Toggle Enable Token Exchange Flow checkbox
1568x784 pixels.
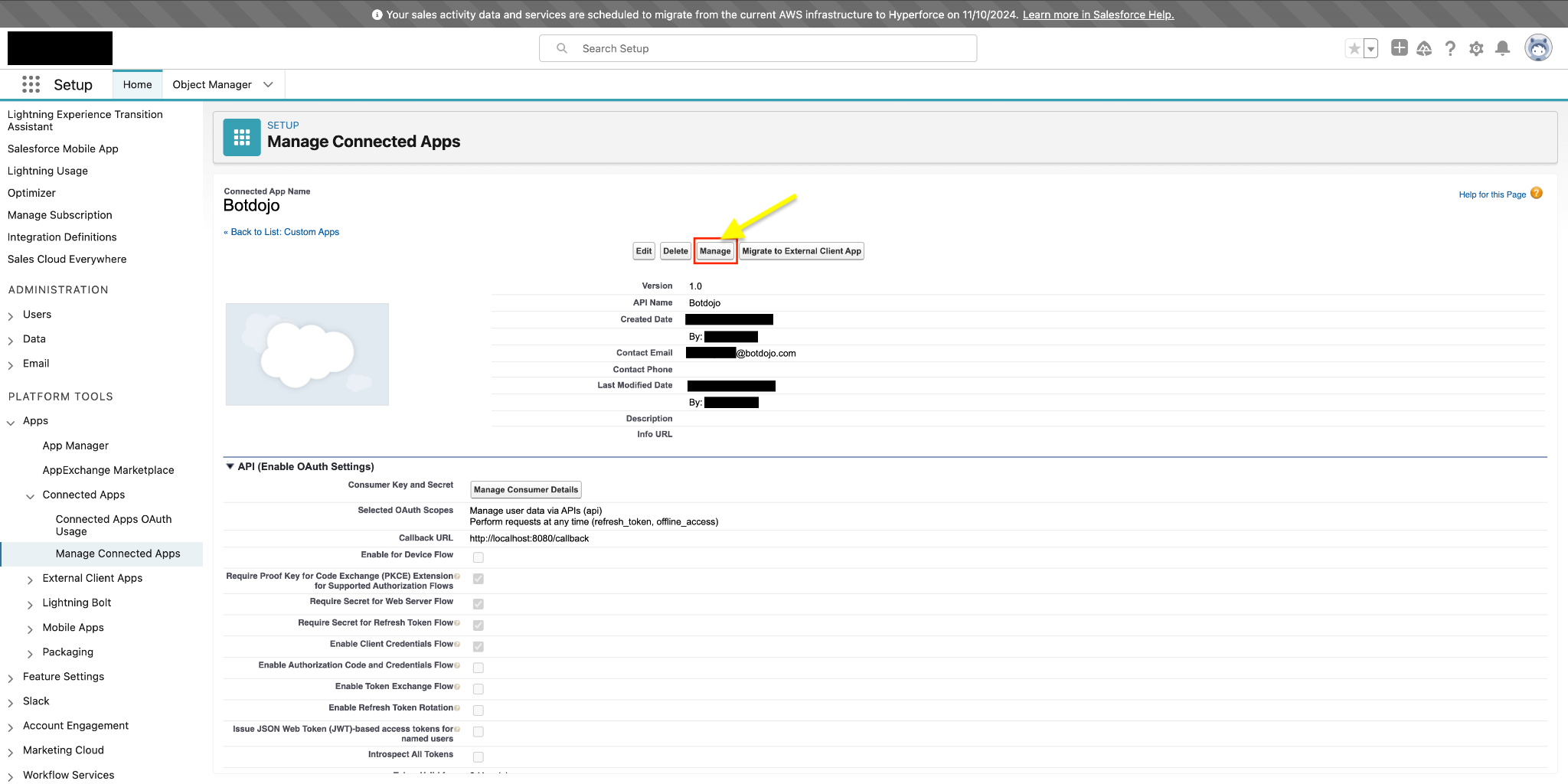[479, 689]
